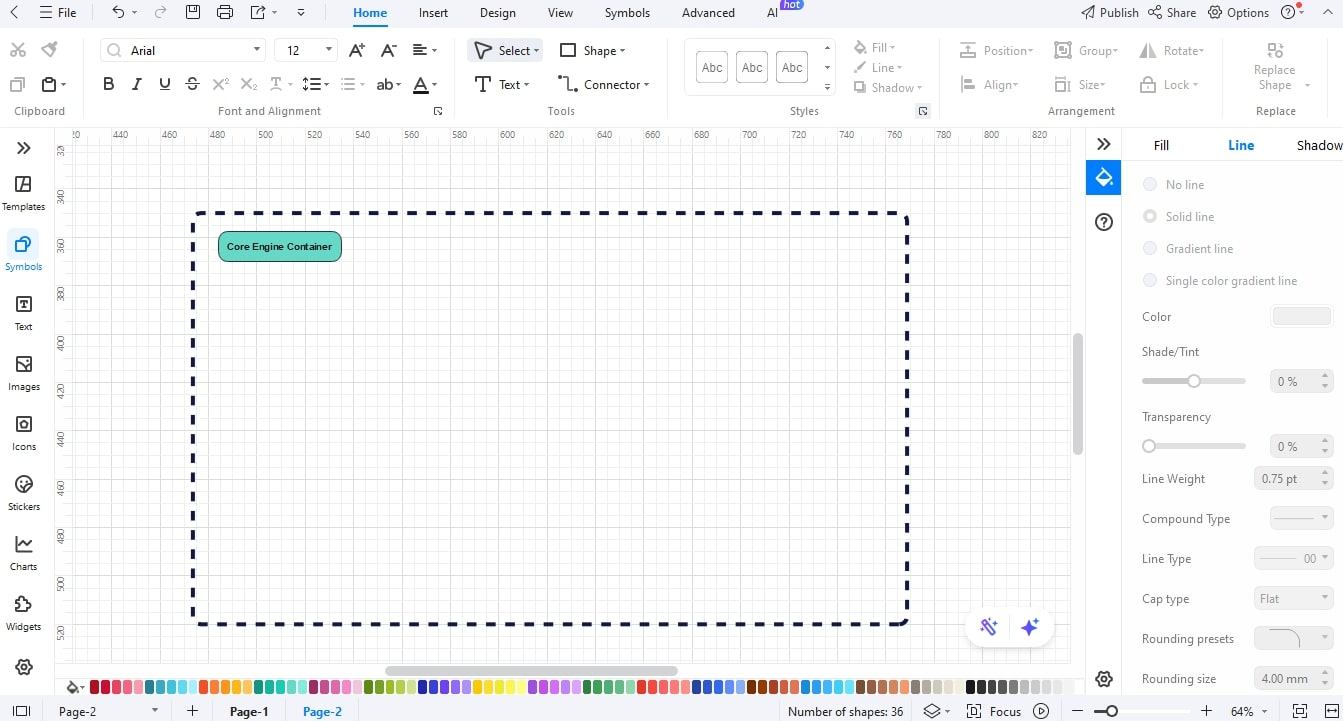Click the Copy icon in Clipboard

[x=17, y=85]
